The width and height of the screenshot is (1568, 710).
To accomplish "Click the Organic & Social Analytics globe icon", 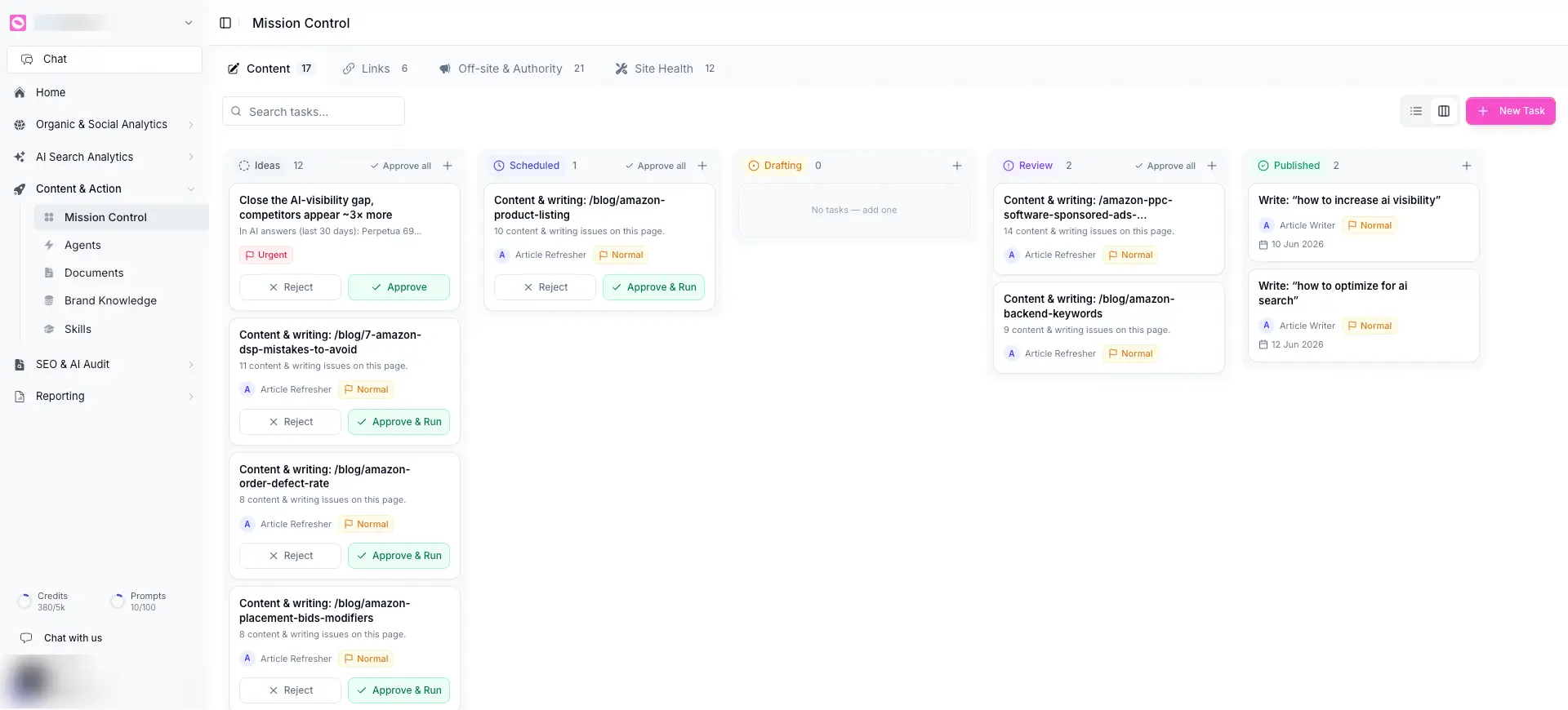I will pos(20,125).
